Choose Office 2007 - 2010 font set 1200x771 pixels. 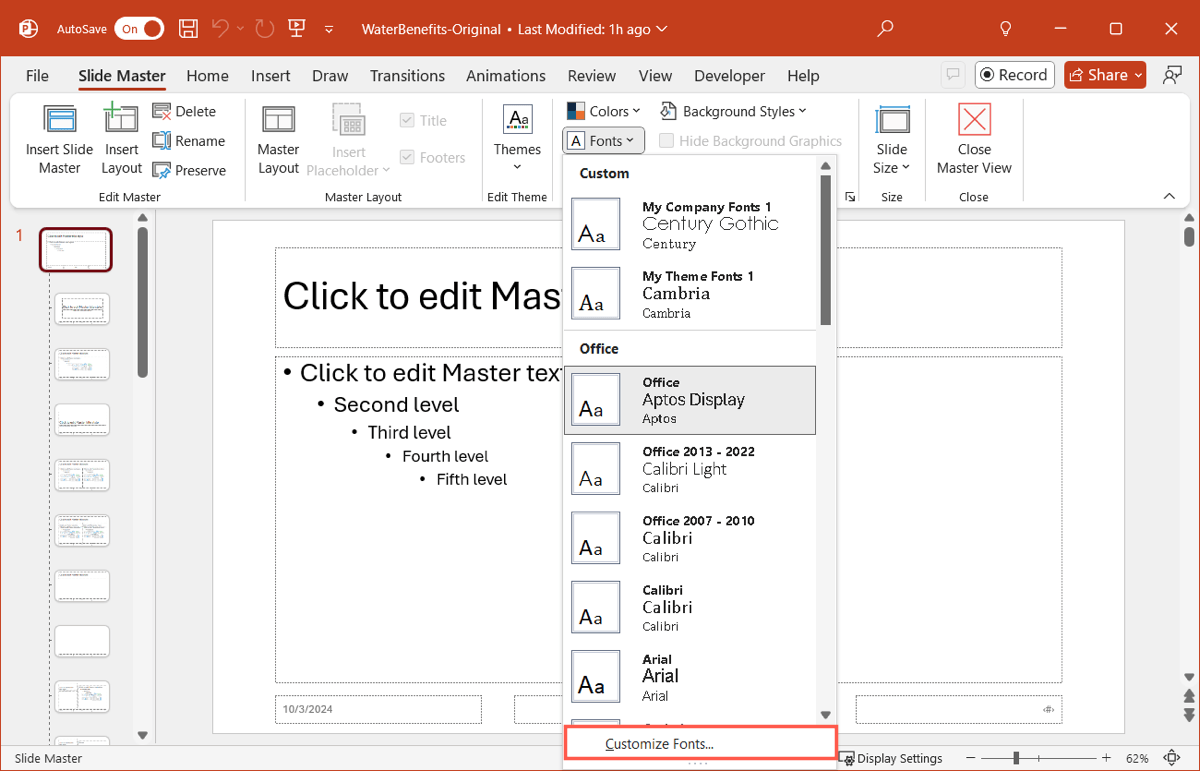click(690, 538)
